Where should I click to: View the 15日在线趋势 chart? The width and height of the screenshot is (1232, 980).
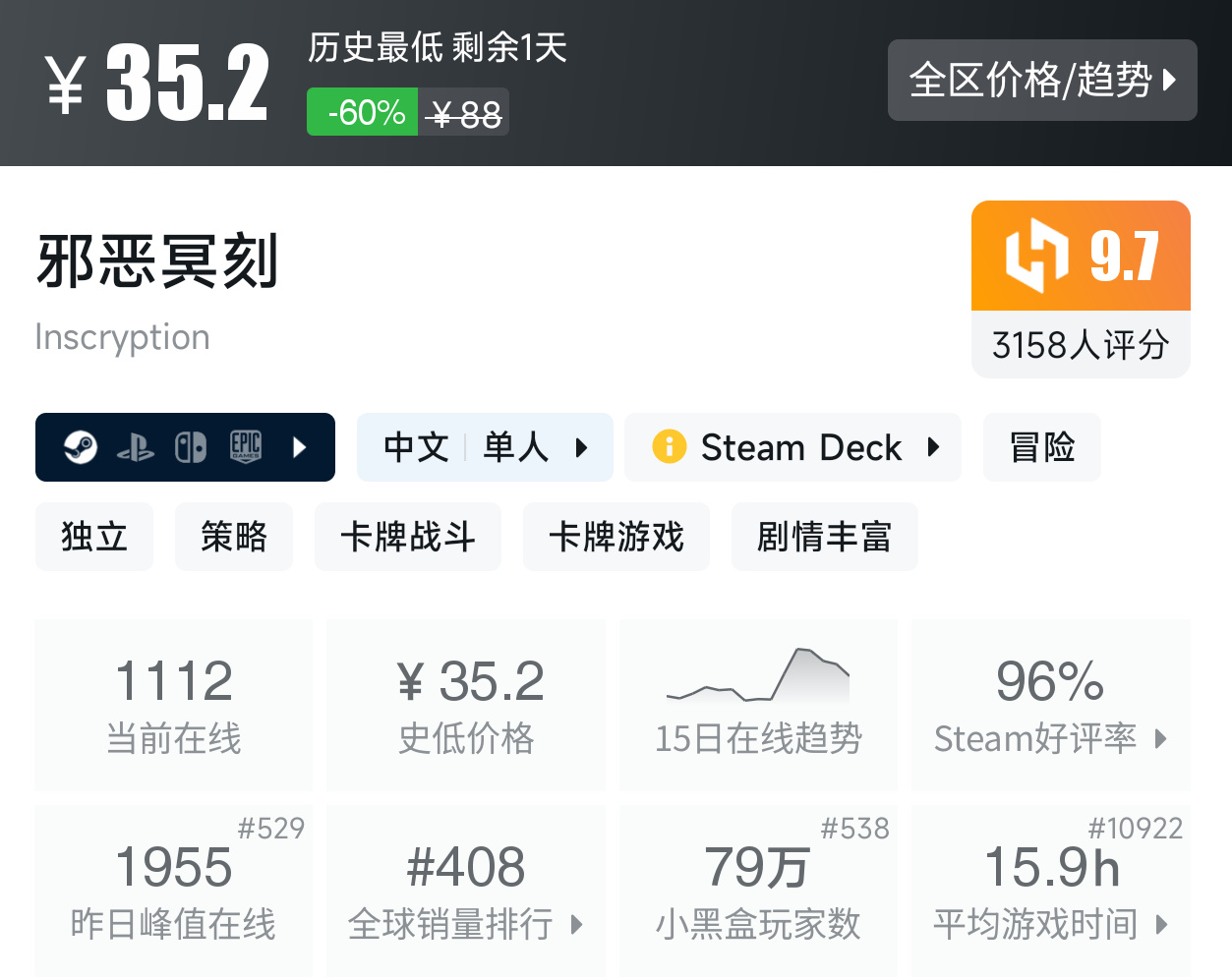(x=758, y=704)
